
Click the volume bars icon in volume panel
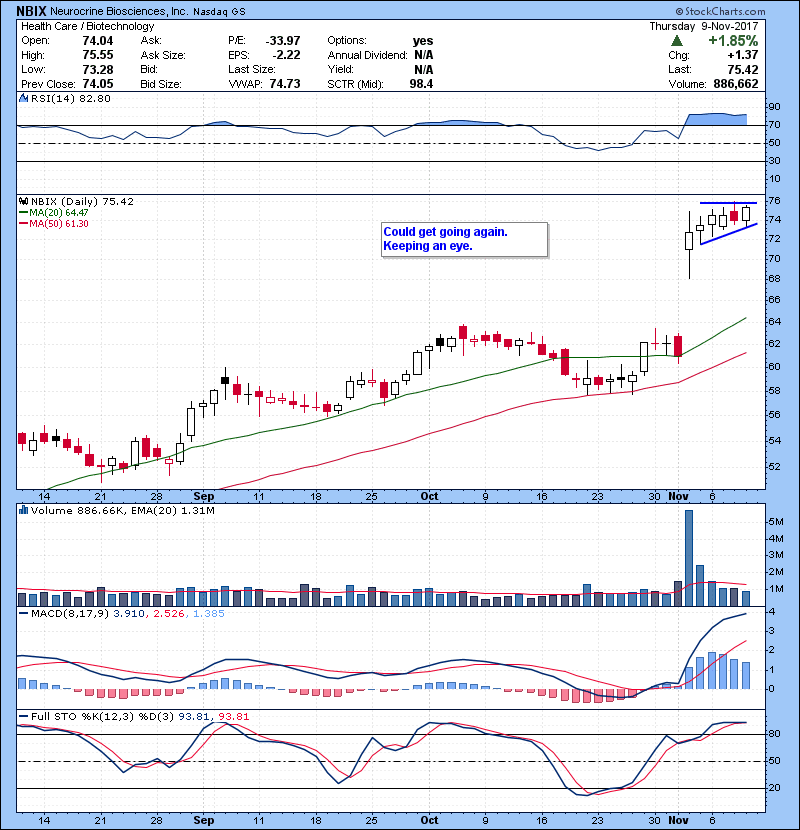click(x=23, y=510)
